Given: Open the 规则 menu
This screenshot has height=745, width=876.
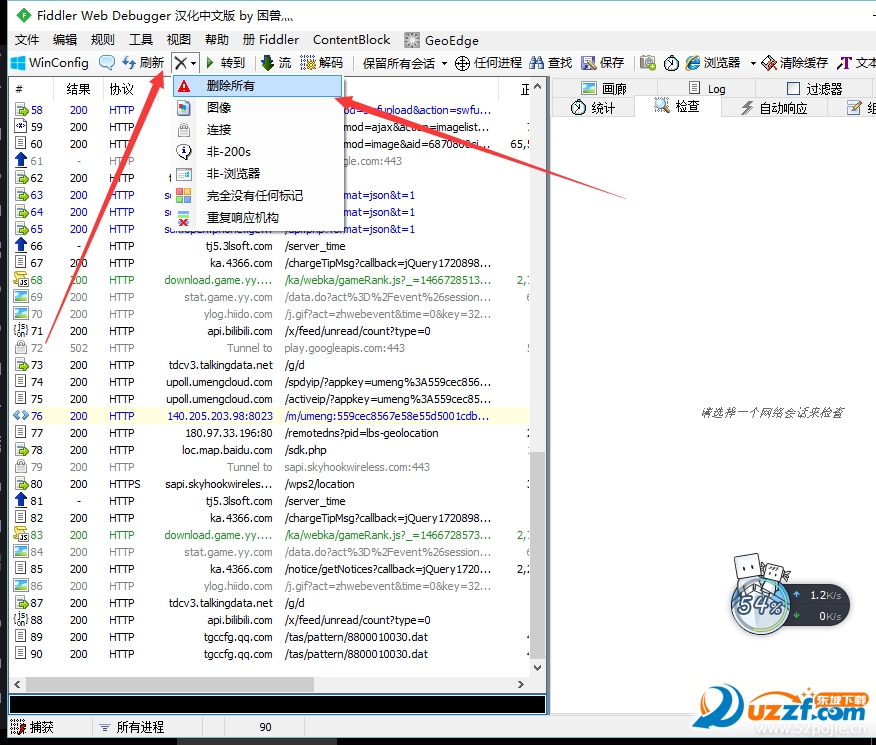Looking at the screenshot, I should [102, 40].
